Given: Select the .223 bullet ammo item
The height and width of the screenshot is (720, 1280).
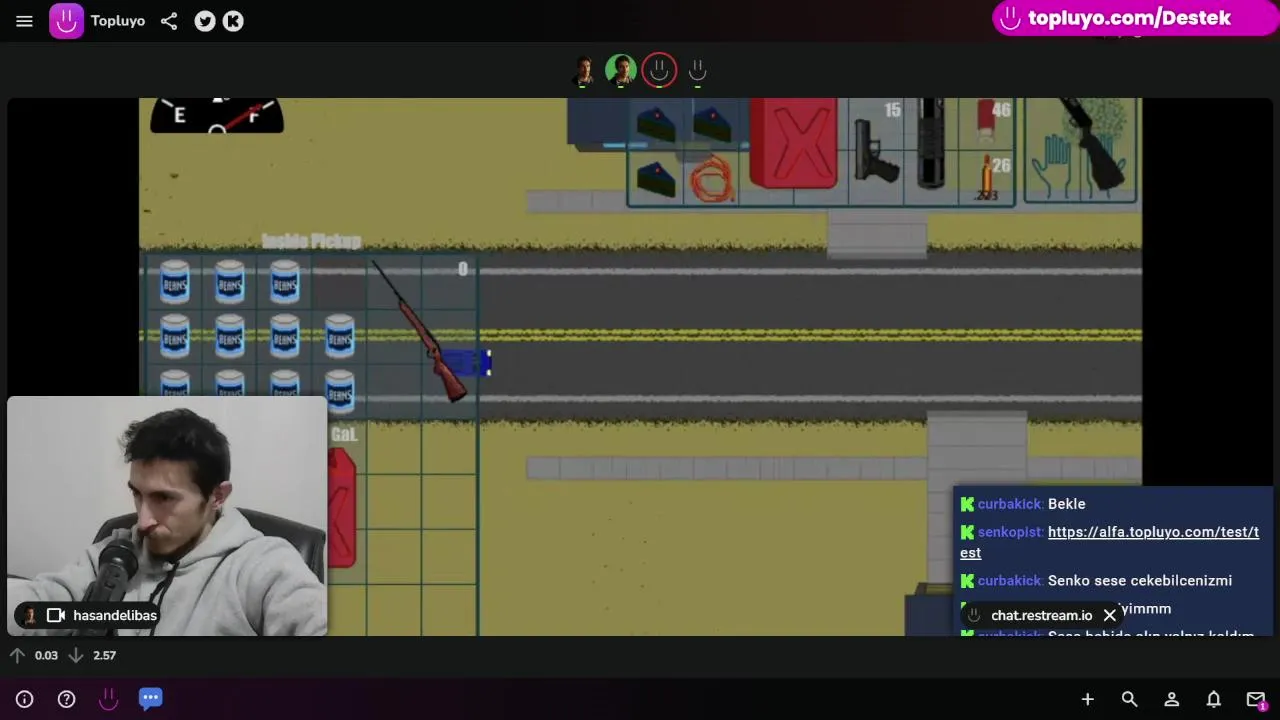Looking at the screenshot, I should coord(987,180).
